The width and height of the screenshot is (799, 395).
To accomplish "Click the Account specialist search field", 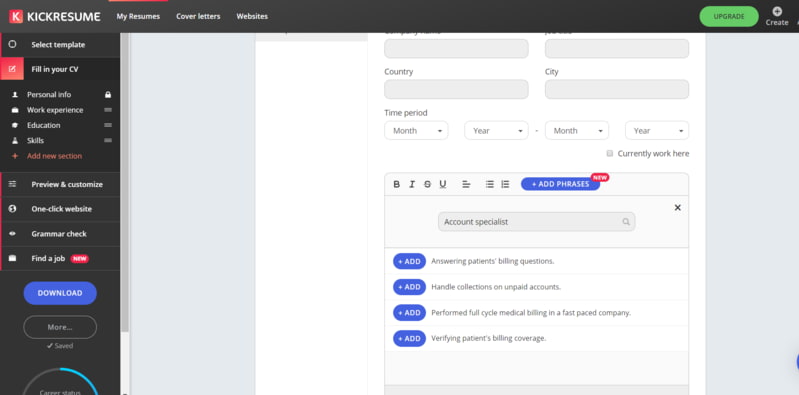I will 537,222.
